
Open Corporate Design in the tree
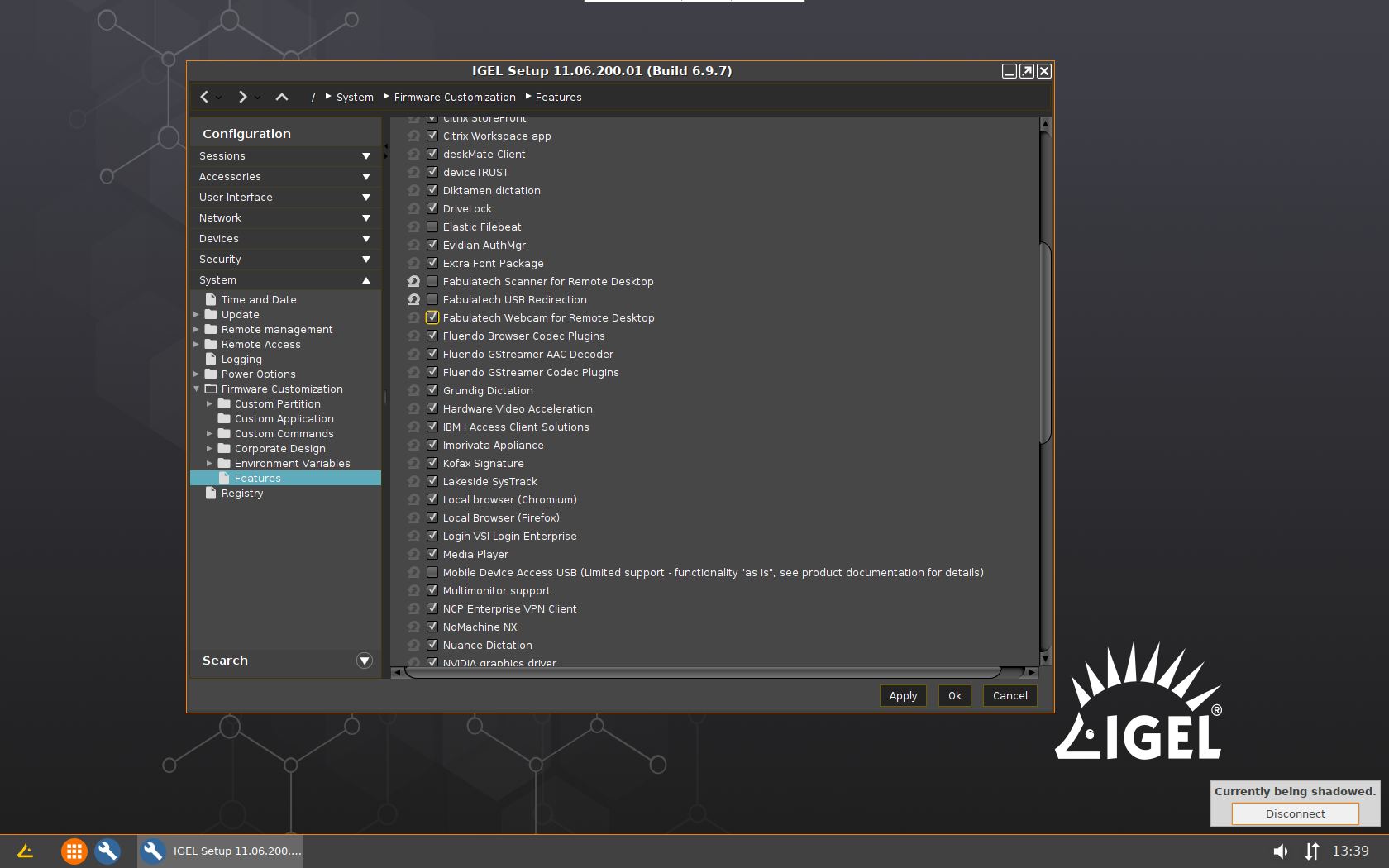click(x=280, y=449)
